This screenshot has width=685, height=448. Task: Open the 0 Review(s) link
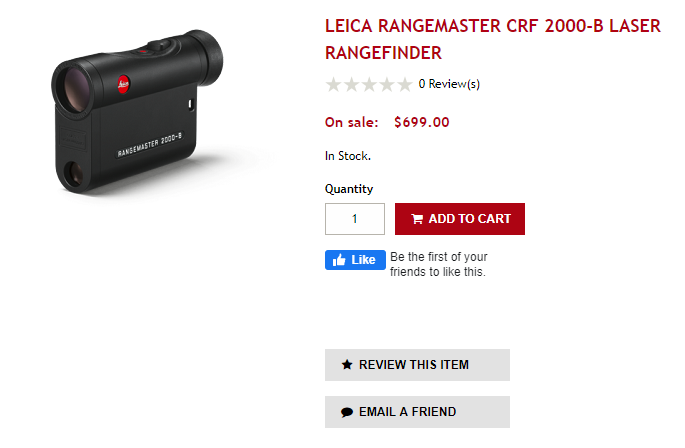[x=449, y=84]
